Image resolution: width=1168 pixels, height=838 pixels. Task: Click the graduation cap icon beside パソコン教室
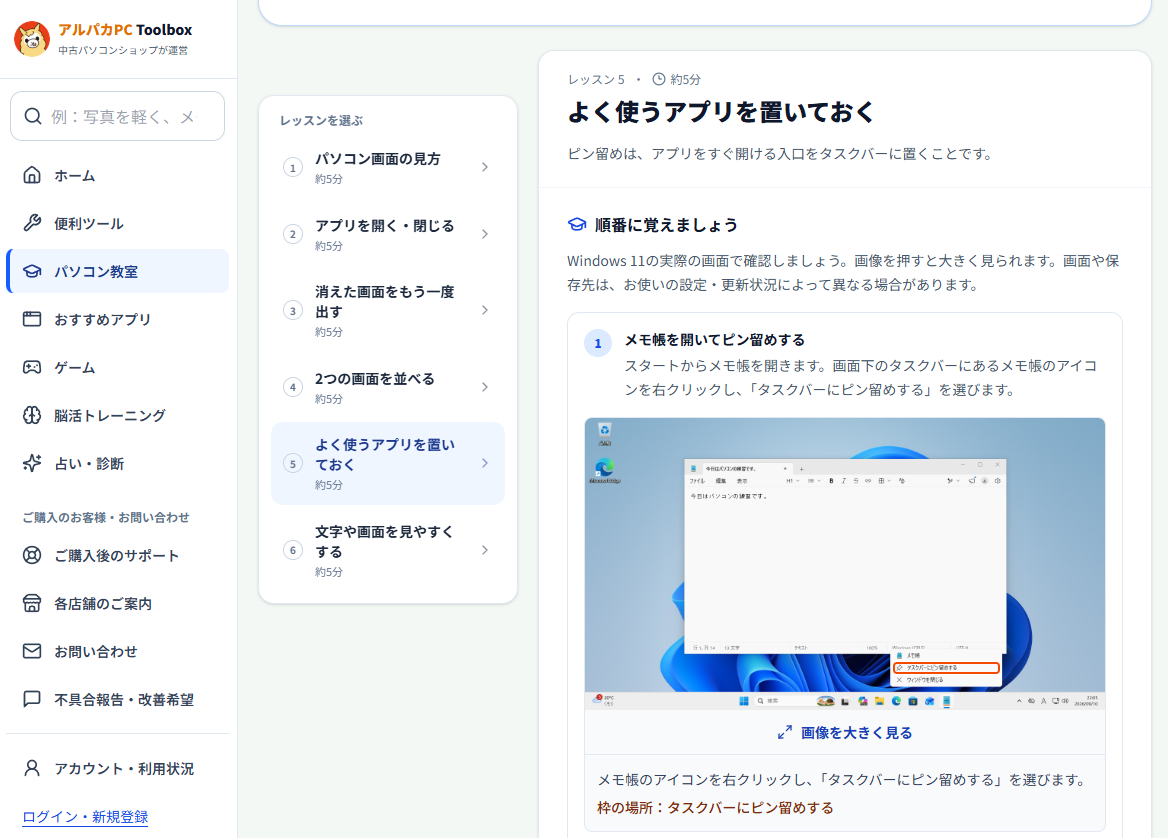pos(32,271)
